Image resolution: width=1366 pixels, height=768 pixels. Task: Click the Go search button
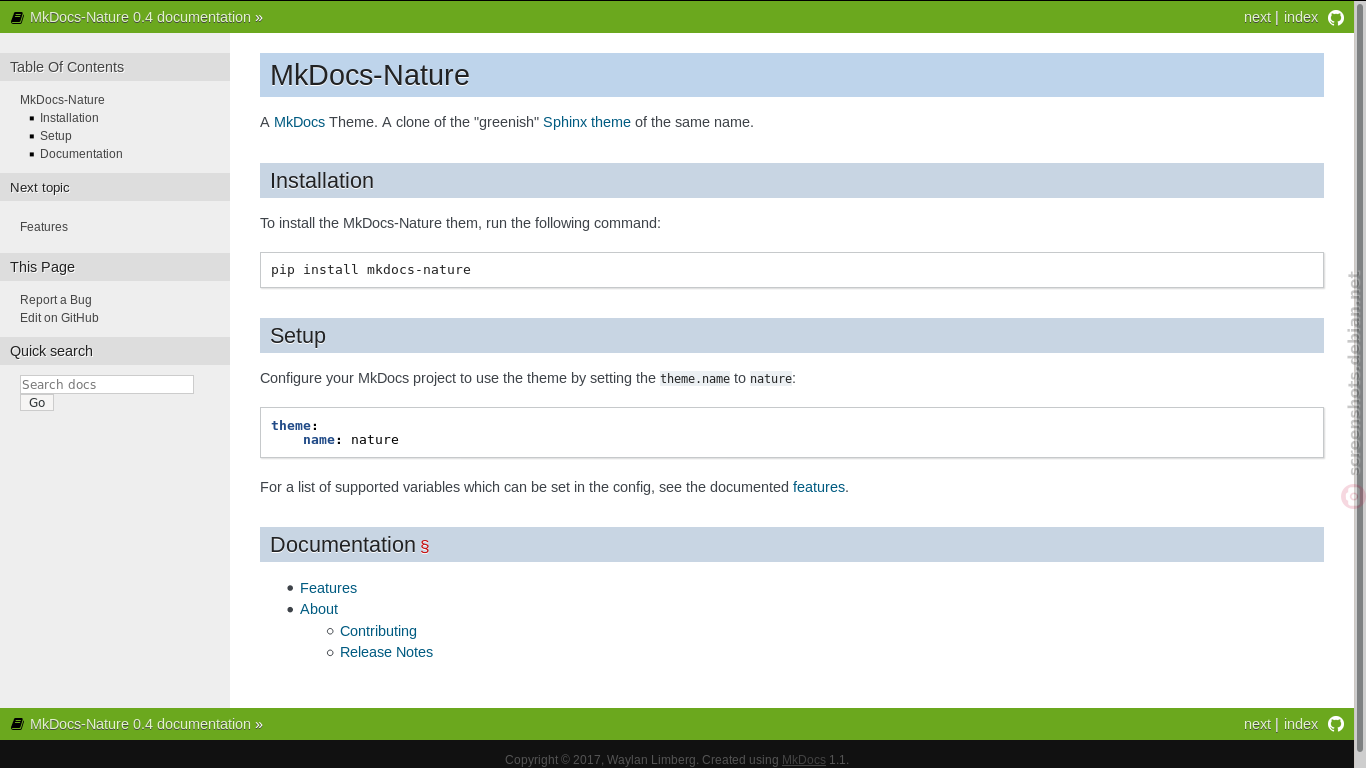[x=37, y=403]
